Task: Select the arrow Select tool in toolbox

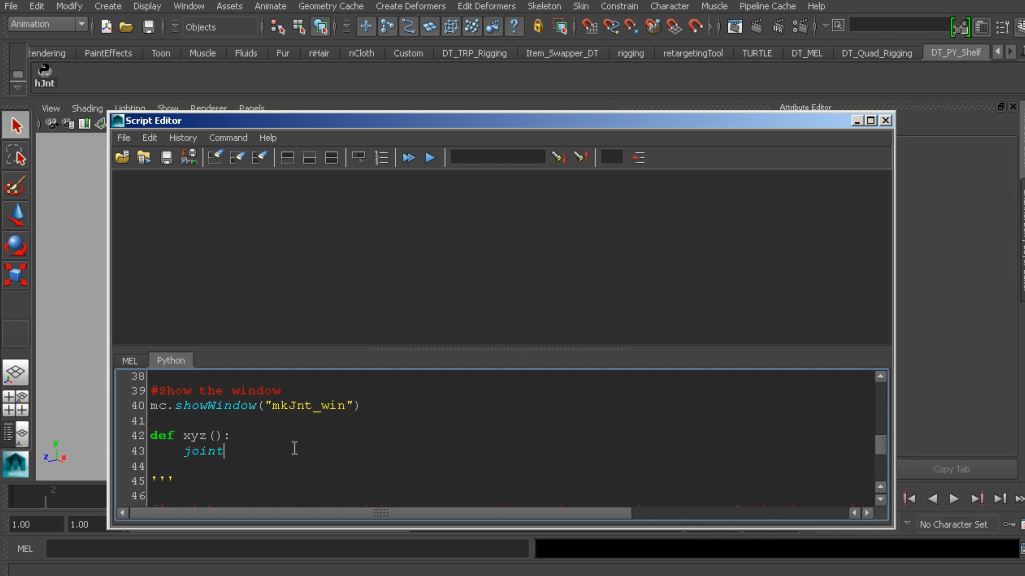Action: coord(16,125)
